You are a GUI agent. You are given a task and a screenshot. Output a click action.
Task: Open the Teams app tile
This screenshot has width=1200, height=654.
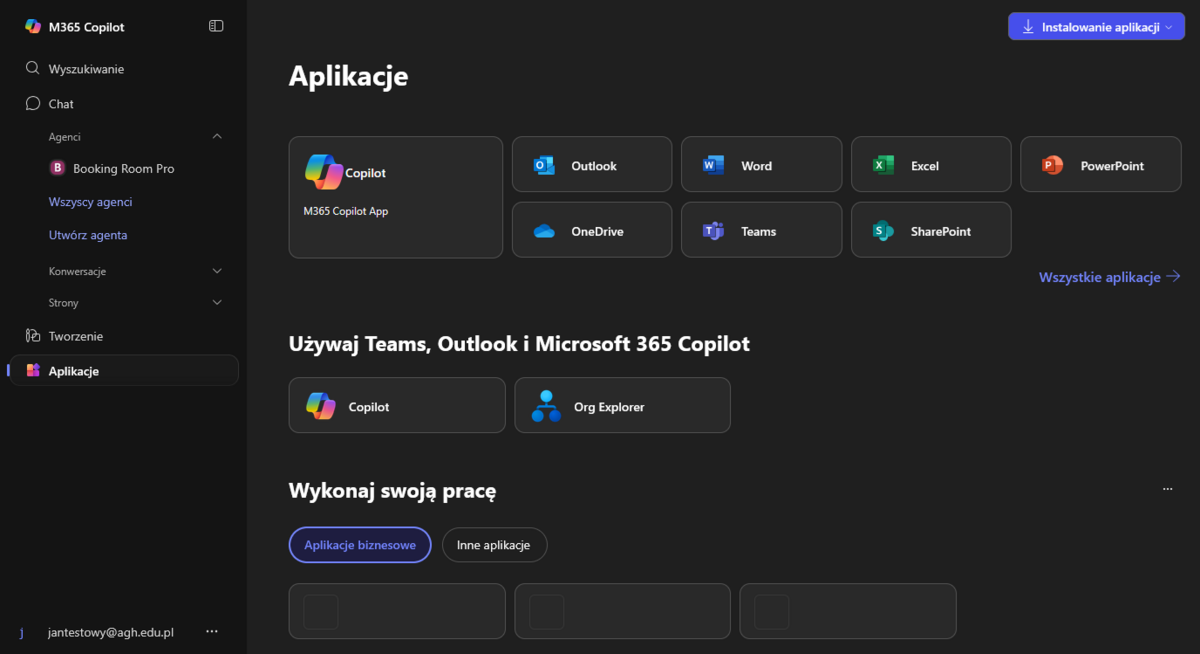(x=760, y=230)
